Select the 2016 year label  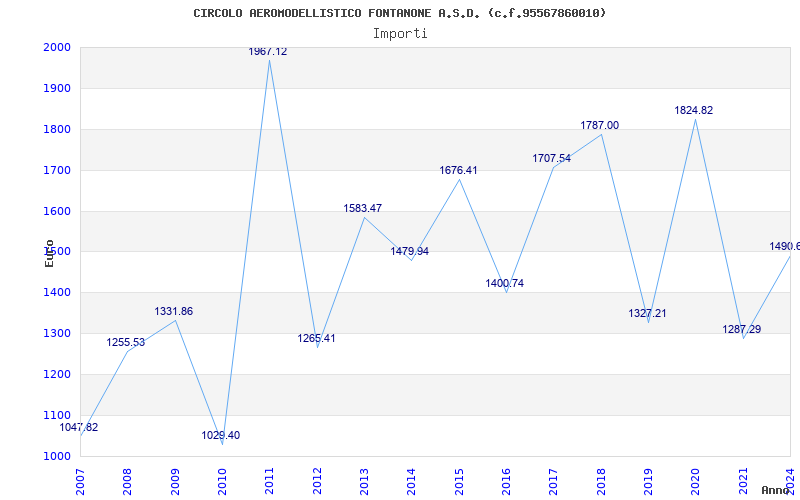[507, 481]
